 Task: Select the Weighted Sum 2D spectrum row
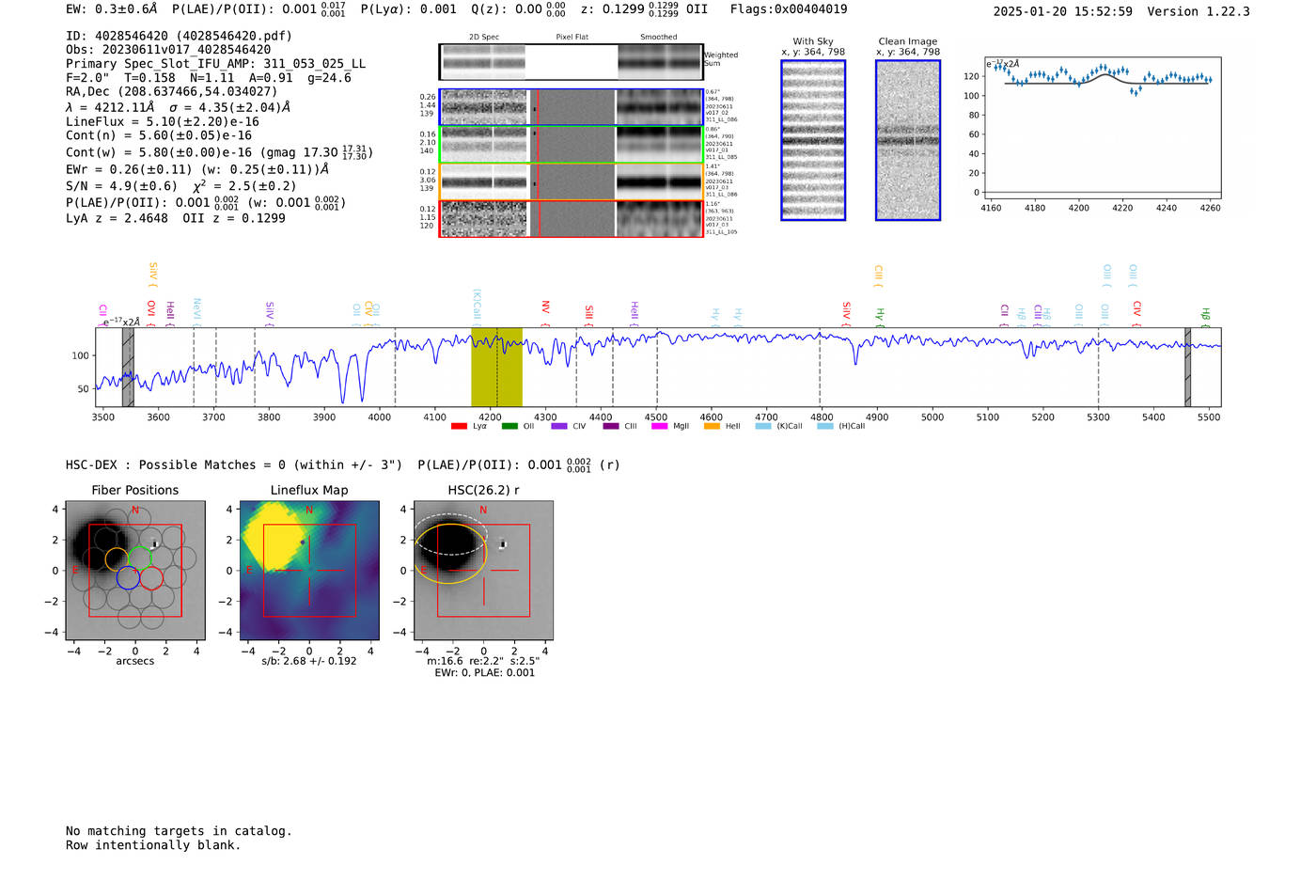[x=571, y=62]
